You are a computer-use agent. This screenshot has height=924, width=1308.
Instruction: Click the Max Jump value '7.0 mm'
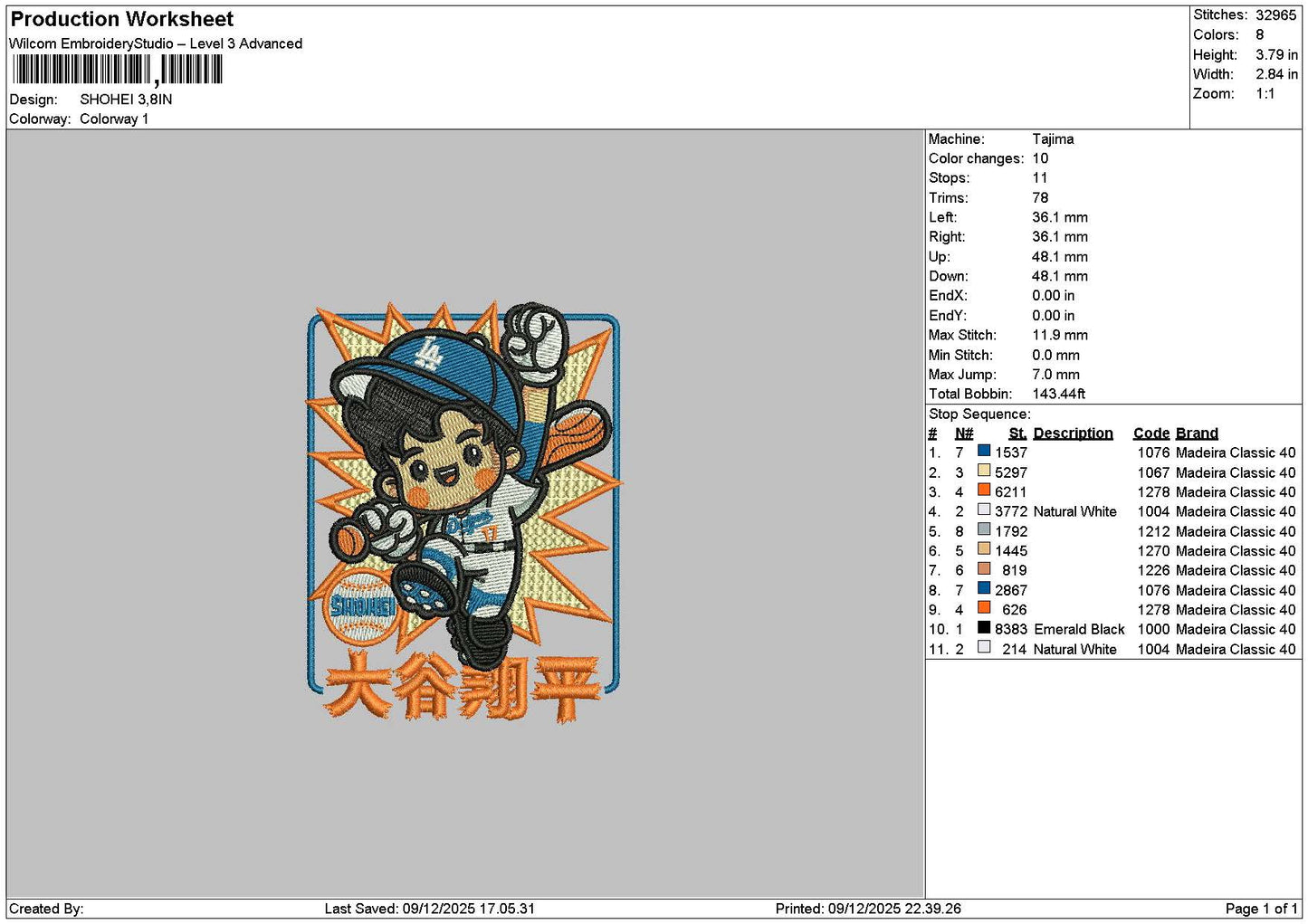pyautogui.click(x=1056, y=375)
